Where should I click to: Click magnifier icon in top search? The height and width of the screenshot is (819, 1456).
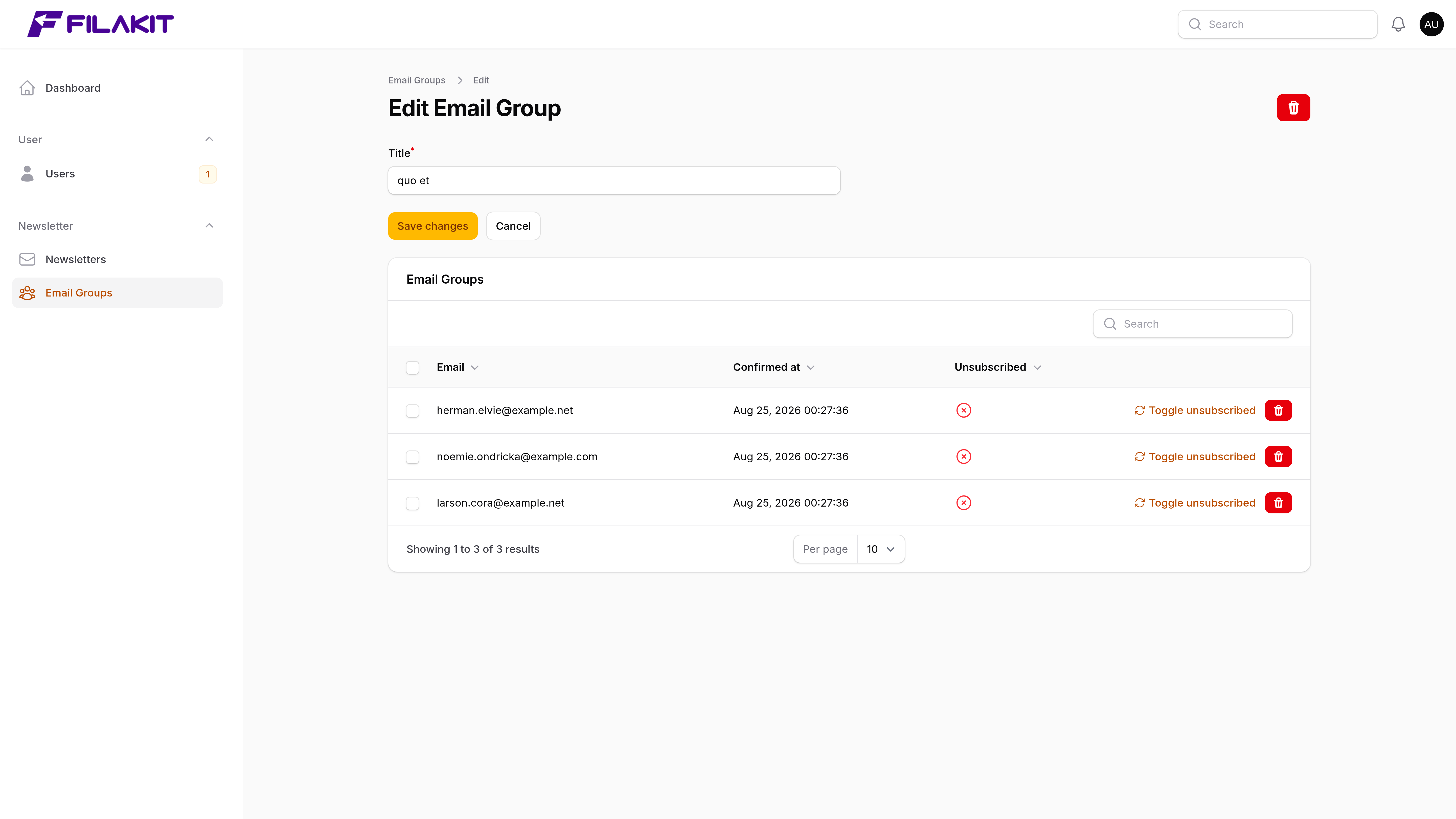(x=1195, y=24)
